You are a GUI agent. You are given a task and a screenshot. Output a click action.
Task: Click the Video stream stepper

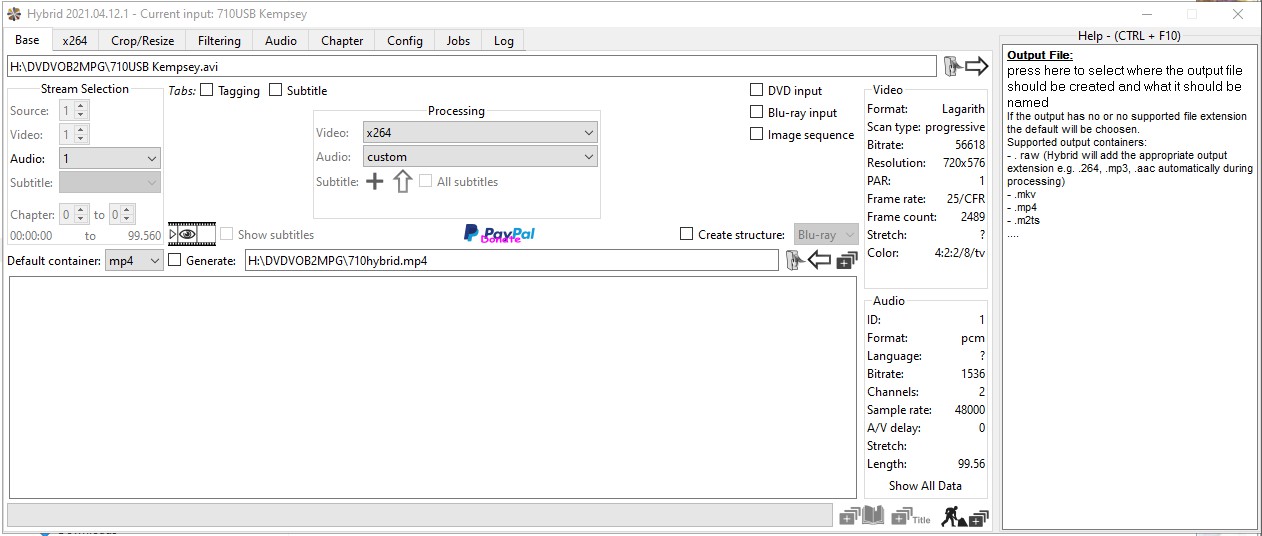74,134
